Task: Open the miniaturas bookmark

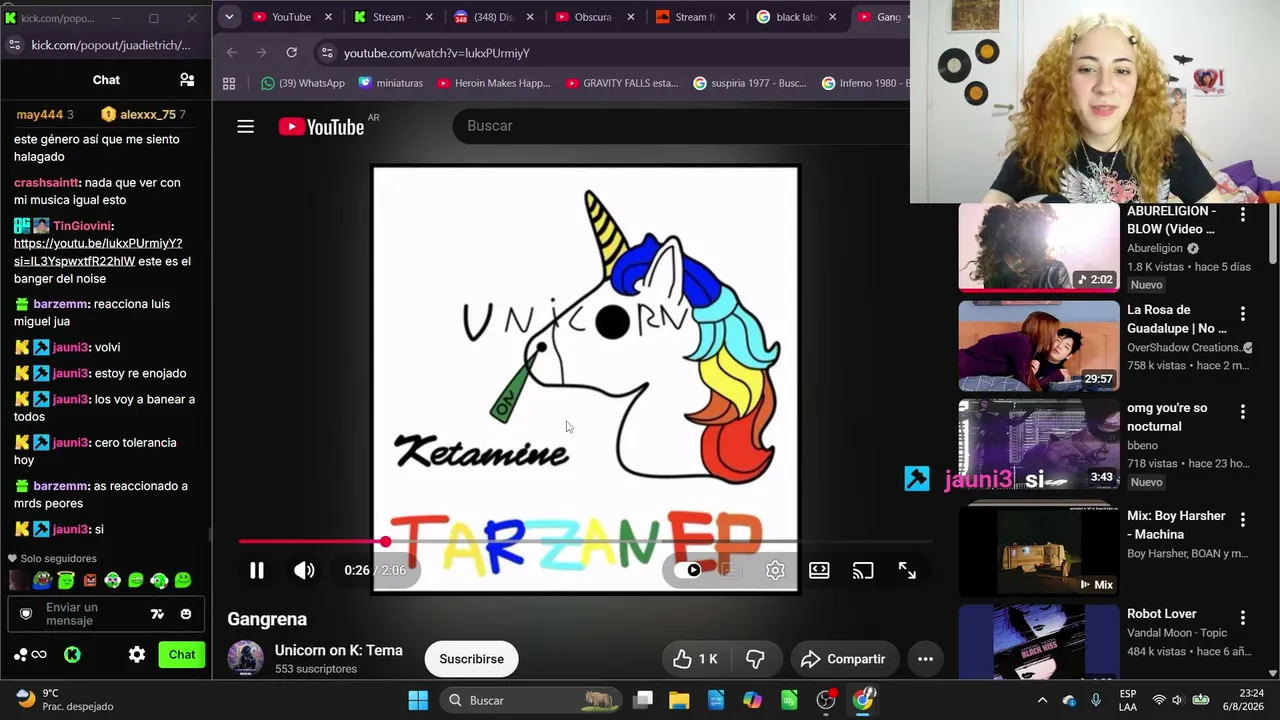Action: coord(391,83)
